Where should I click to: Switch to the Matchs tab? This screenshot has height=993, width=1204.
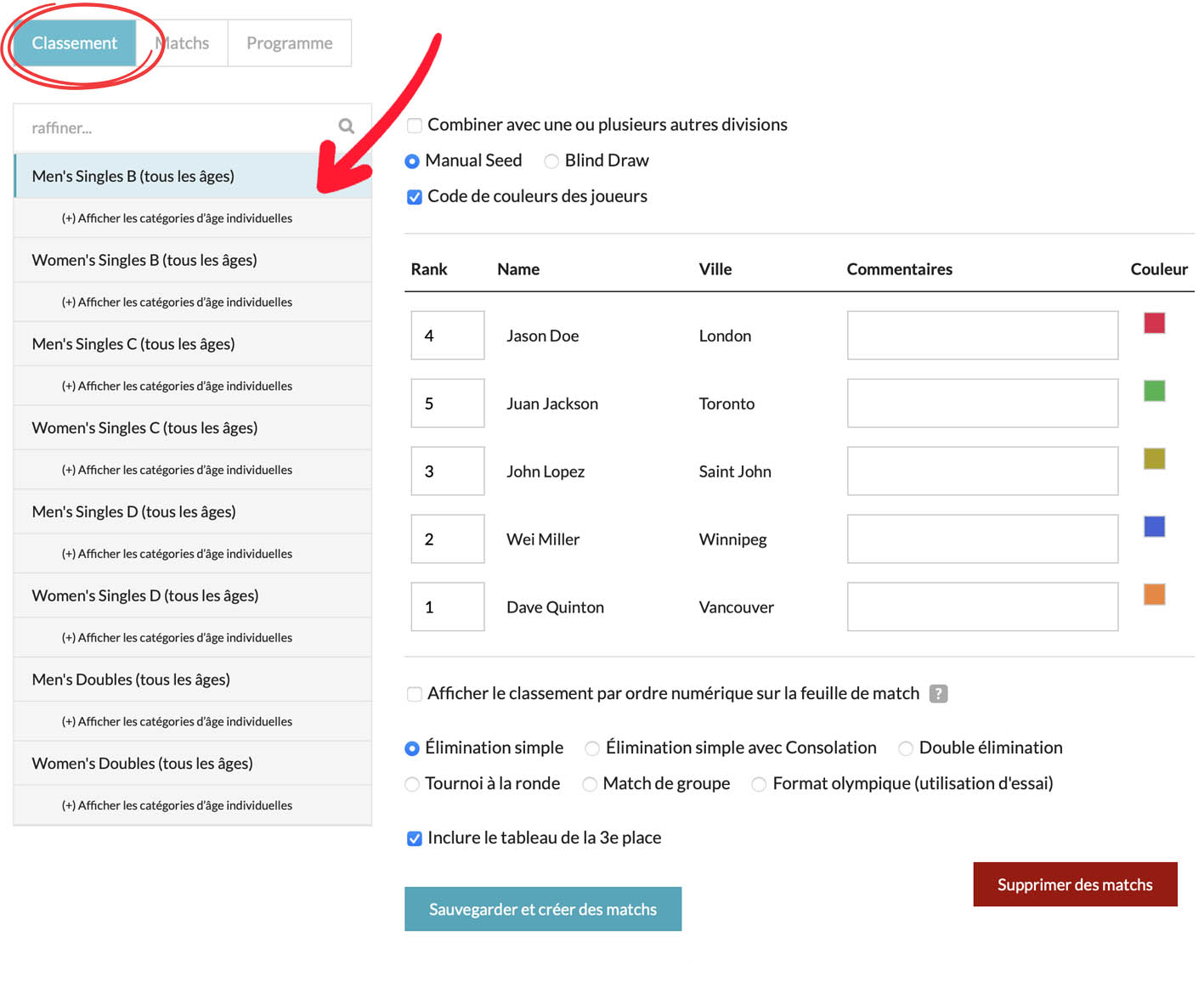pos(184,43)
